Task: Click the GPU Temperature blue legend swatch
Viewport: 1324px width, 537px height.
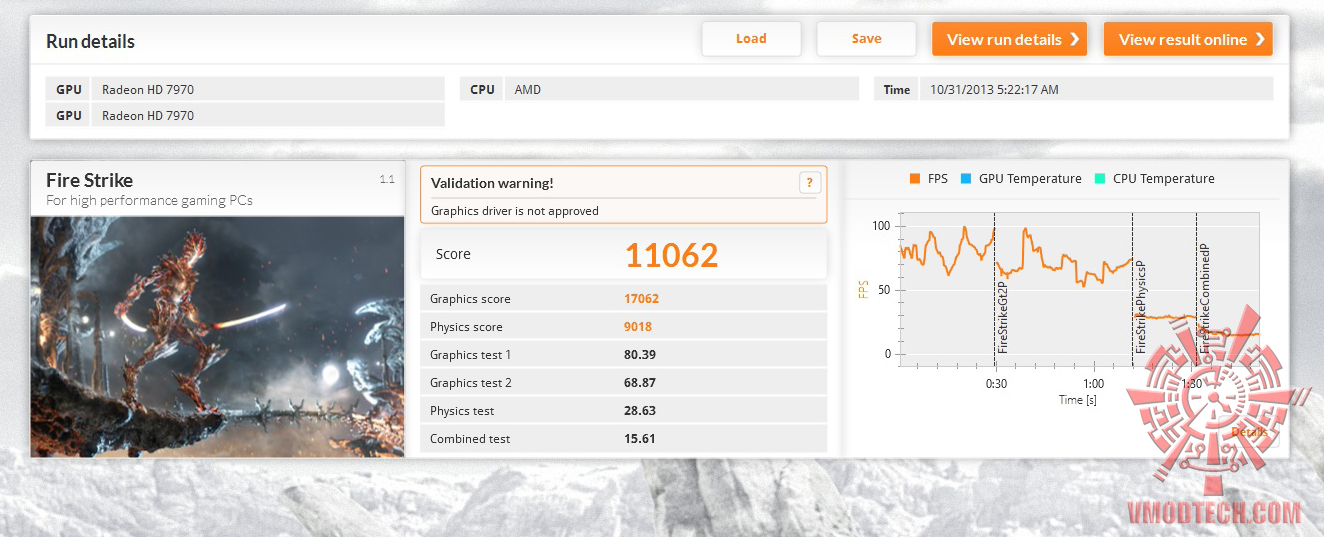Action: 965,179
